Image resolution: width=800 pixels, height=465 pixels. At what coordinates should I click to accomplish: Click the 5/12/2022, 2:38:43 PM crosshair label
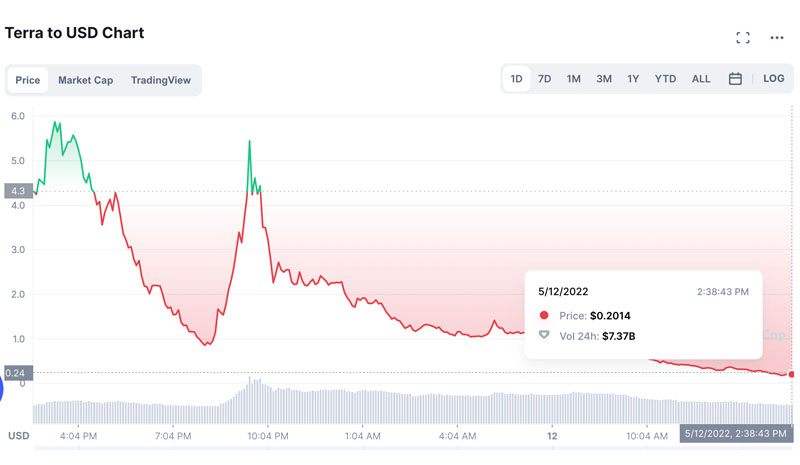click(736, 433)
